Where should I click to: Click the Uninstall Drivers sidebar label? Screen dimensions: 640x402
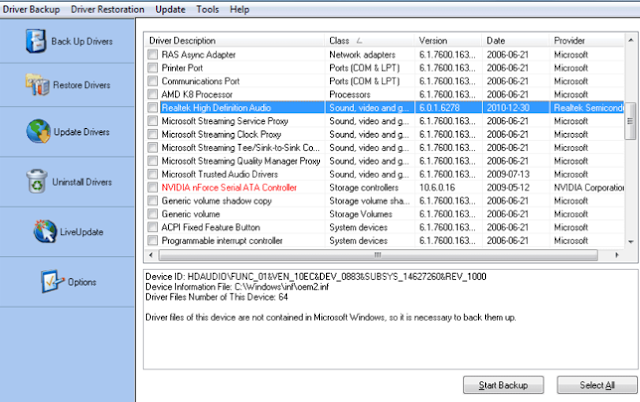[82, 182]
